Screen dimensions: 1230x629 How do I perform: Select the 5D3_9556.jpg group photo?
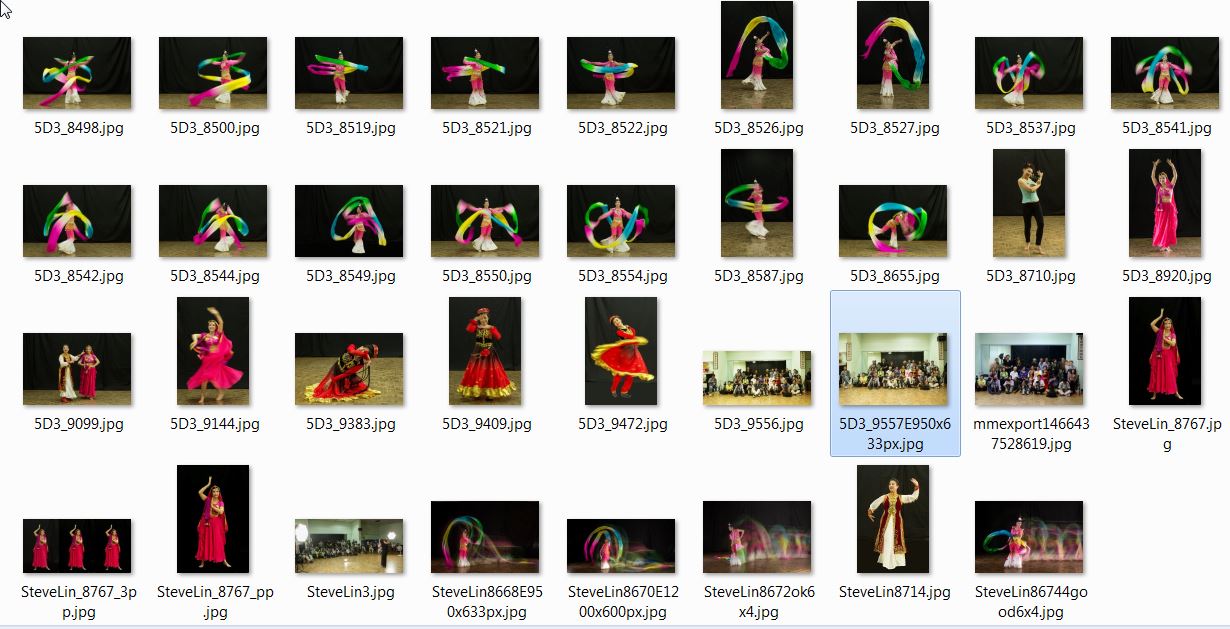point(757,378)
